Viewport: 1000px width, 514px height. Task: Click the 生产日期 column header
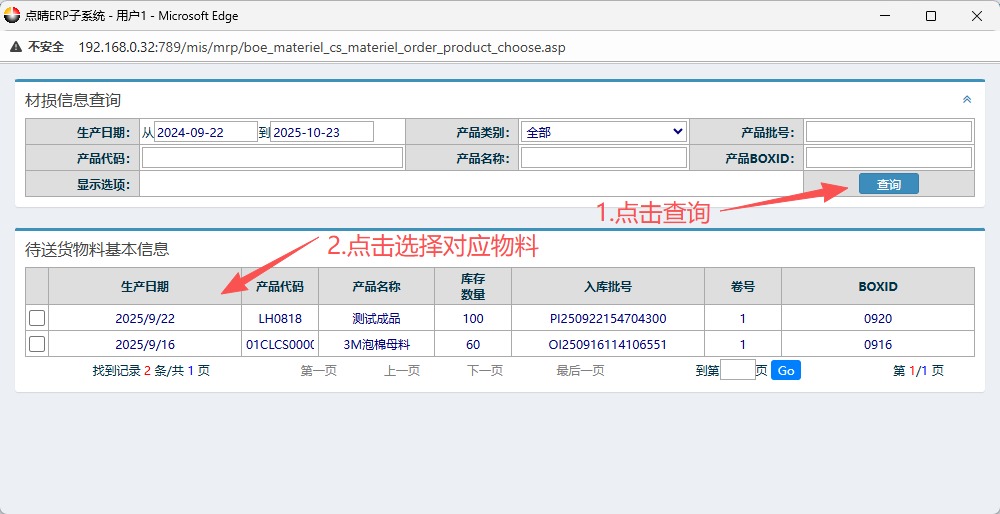(x=144, y=286)
